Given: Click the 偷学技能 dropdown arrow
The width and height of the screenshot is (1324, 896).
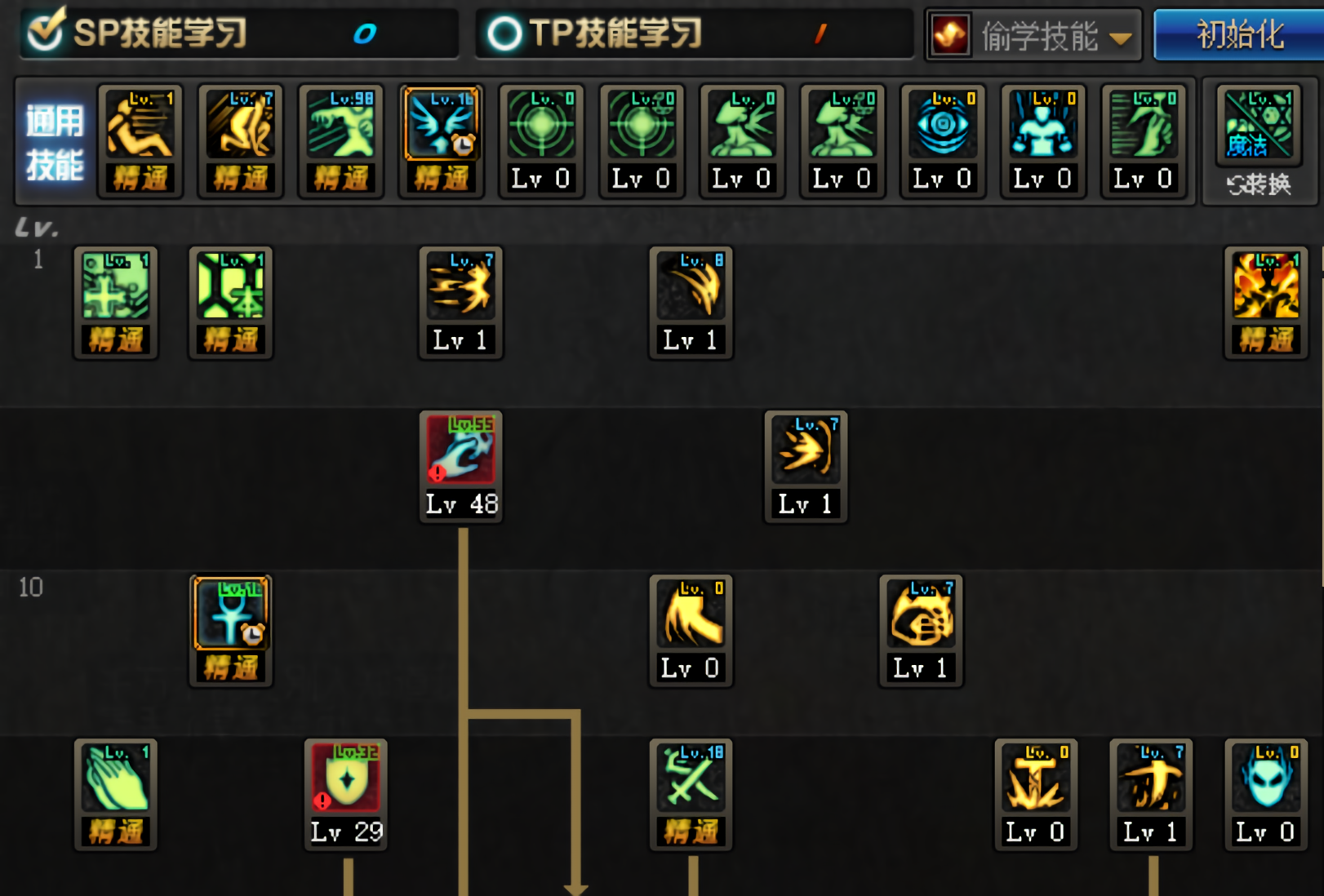Looking at the screenshot, I should (1122, 38).
